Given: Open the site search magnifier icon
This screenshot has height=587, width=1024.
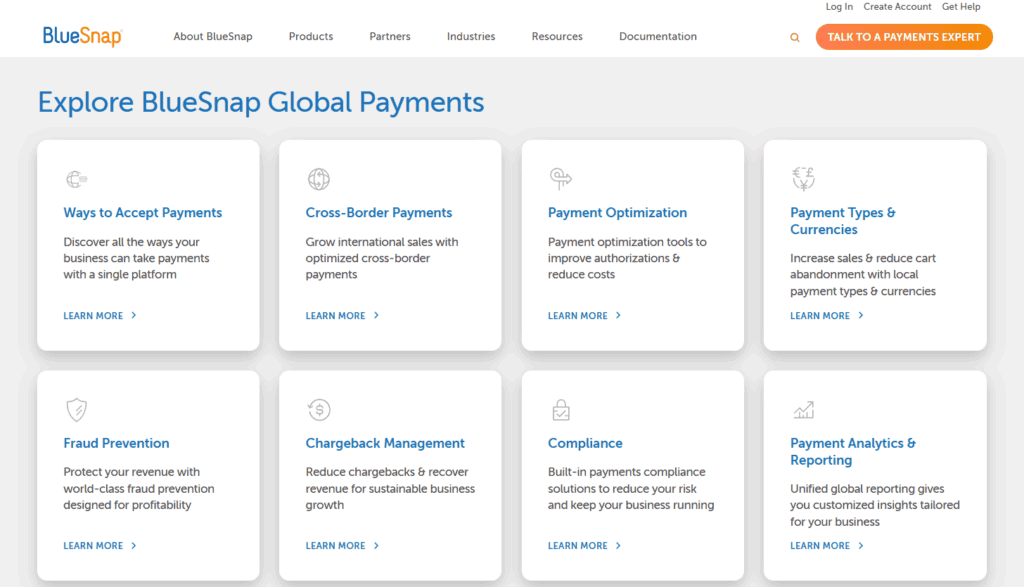Looking at the screenshot, I should coord(795,37).
